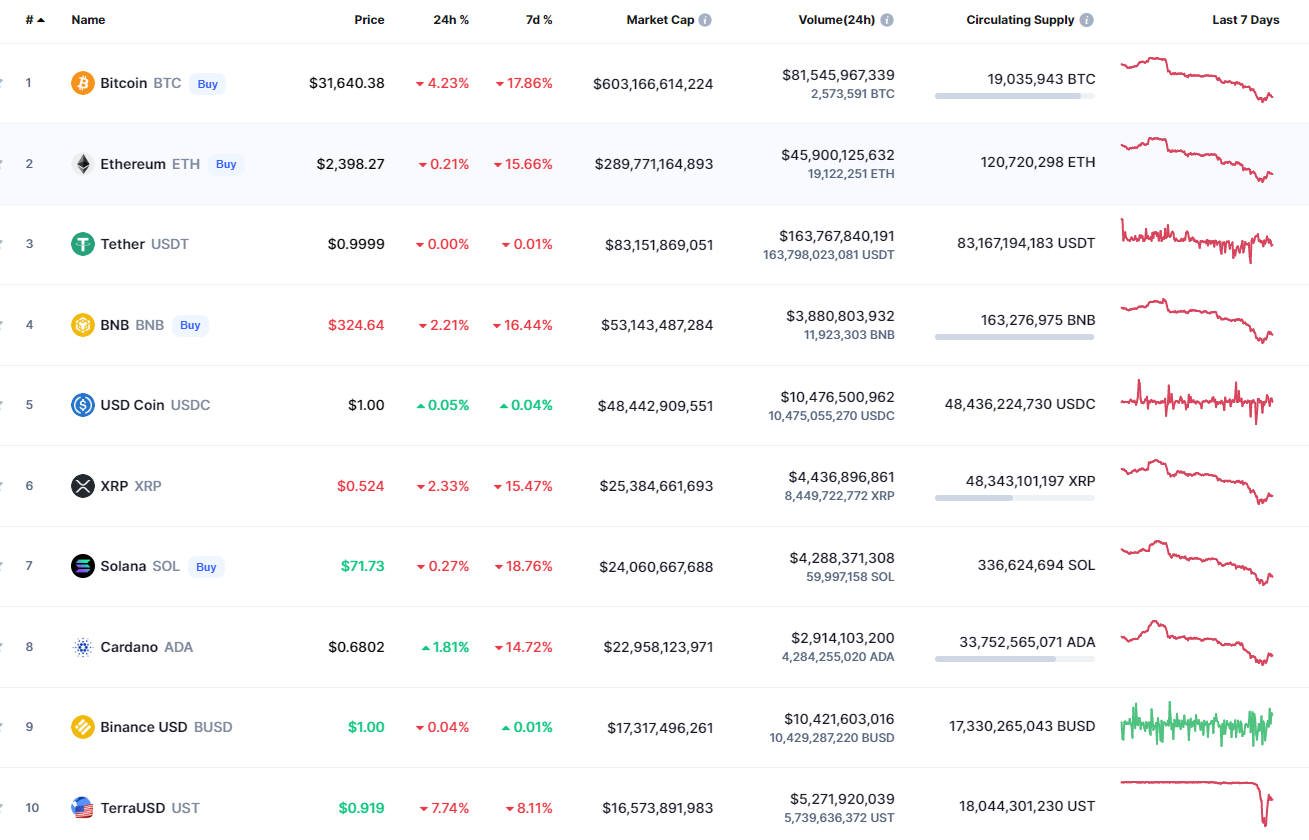The image size is (1309, 840).
Task: Click the Ethereum diamond logo icon
Action: click(x=83, y=164)
